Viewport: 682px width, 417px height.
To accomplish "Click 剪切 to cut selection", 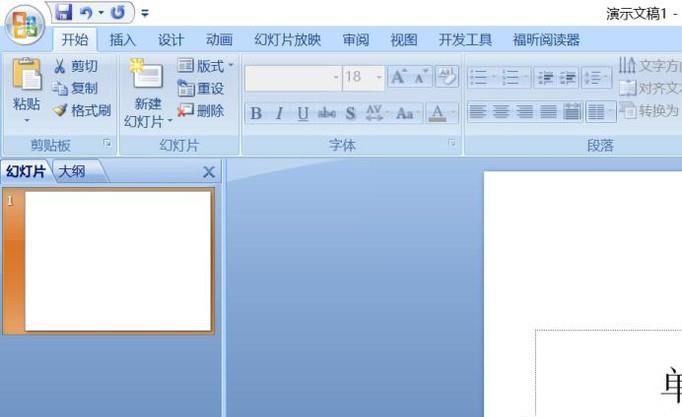I will click(76, 66).
